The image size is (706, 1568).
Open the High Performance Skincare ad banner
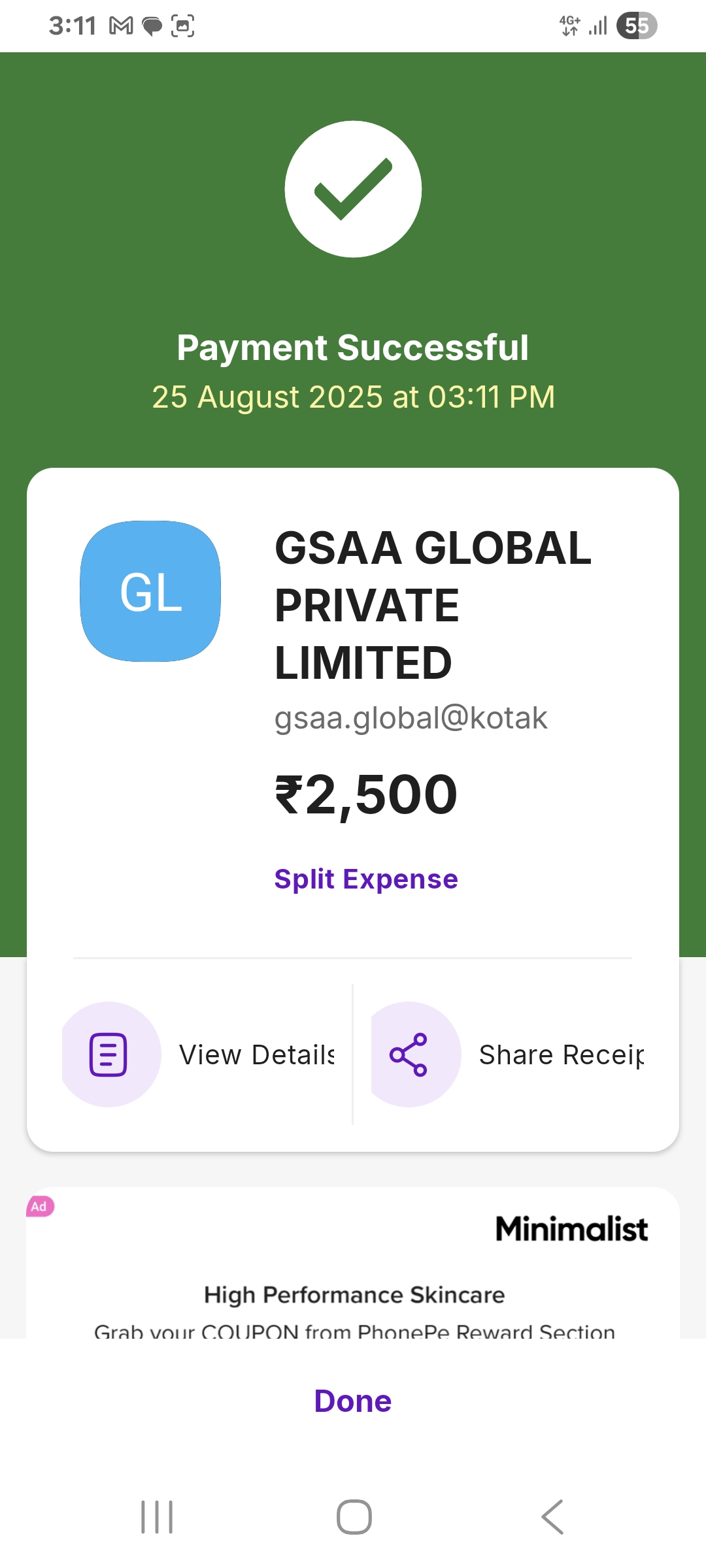click(354, 1295)
